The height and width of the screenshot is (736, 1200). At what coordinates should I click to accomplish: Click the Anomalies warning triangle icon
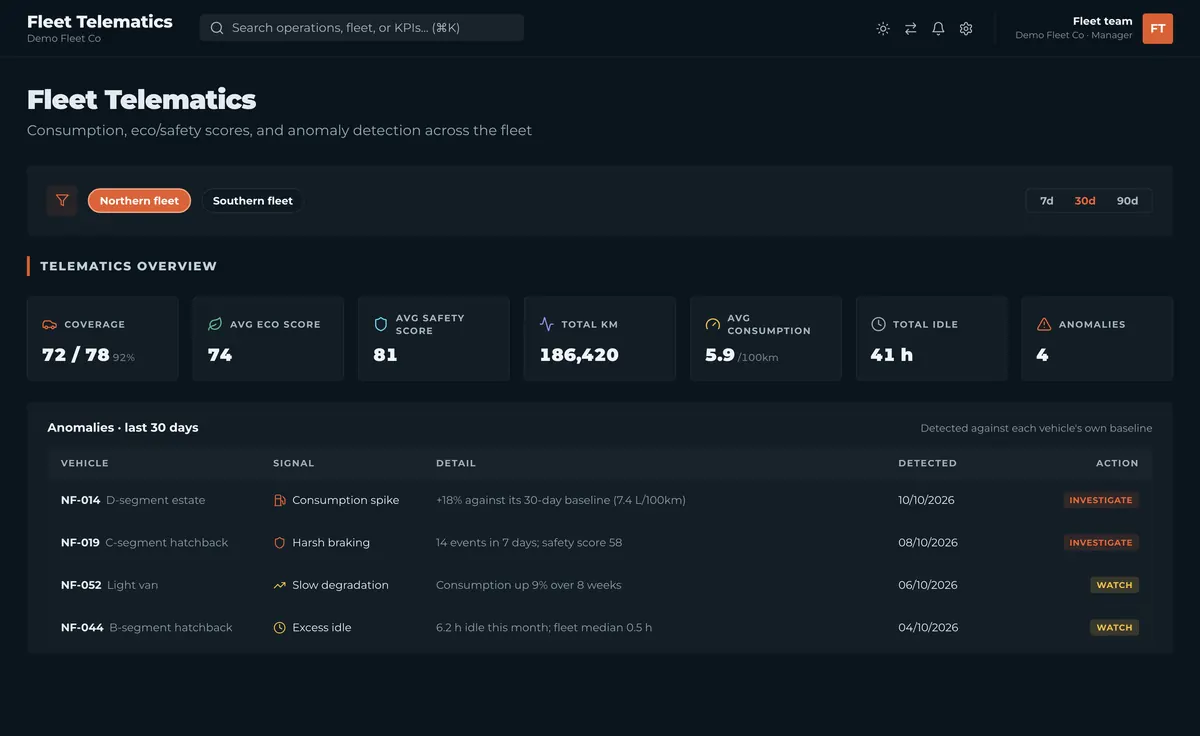pos(1044,324)
